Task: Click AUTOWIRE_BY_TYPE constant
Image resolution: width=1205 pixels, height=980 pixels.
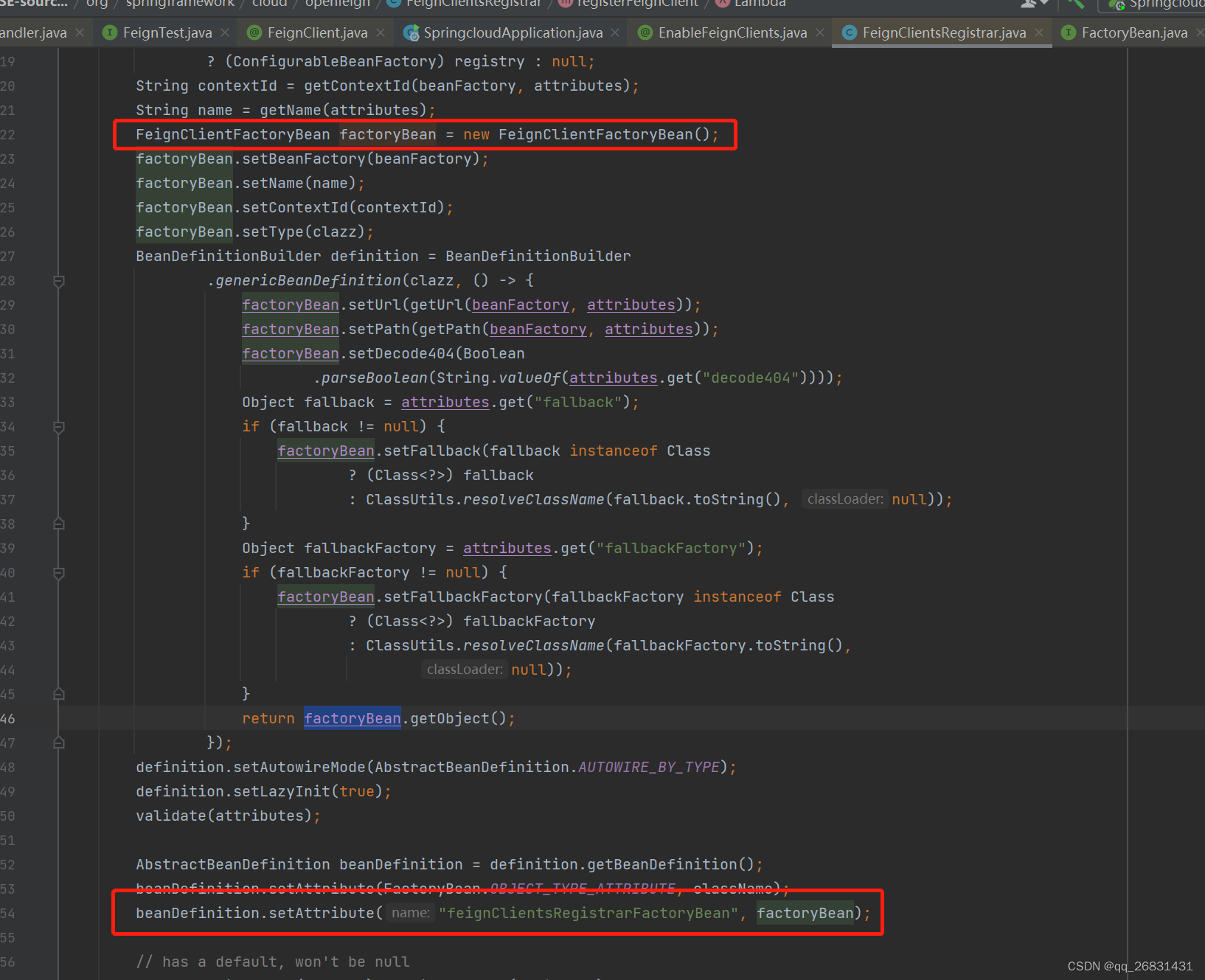Action: pyautogui.click(x=649, y=768)
